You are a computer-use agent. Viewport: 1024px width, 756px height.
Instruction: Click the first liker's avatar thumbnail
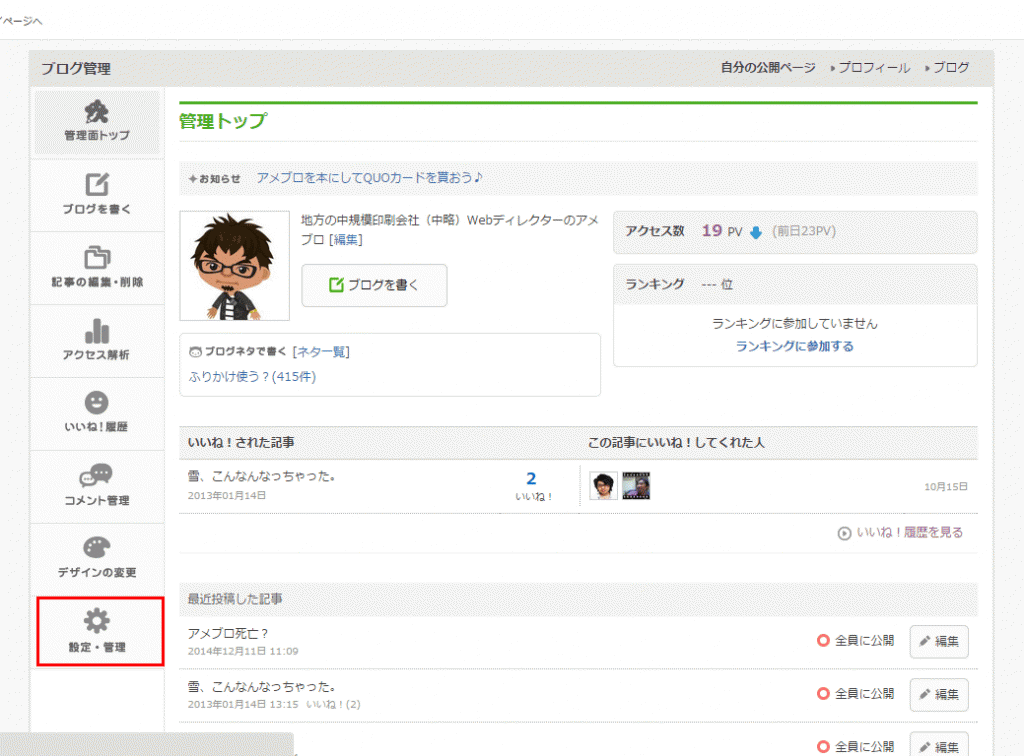(602, 486)
